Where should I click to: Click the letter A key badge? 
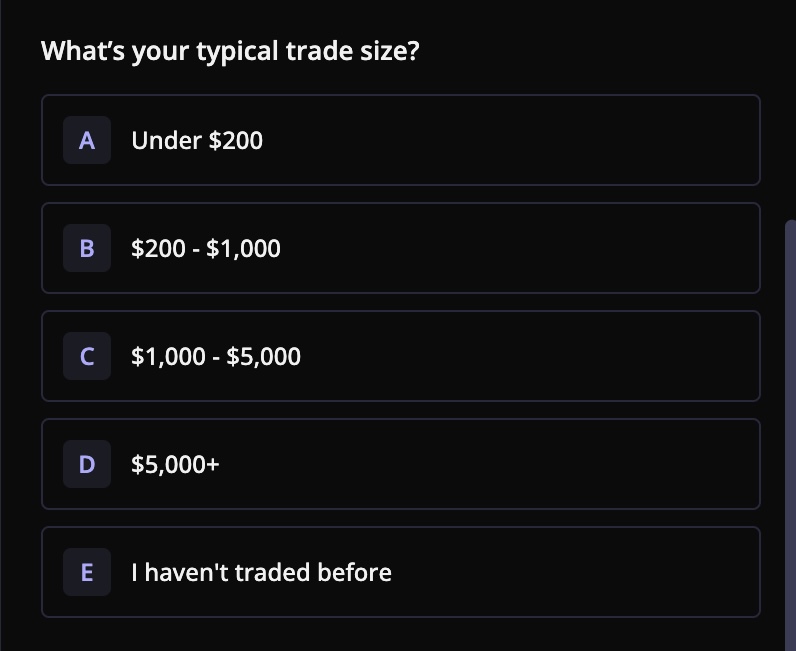coord(87,140)
